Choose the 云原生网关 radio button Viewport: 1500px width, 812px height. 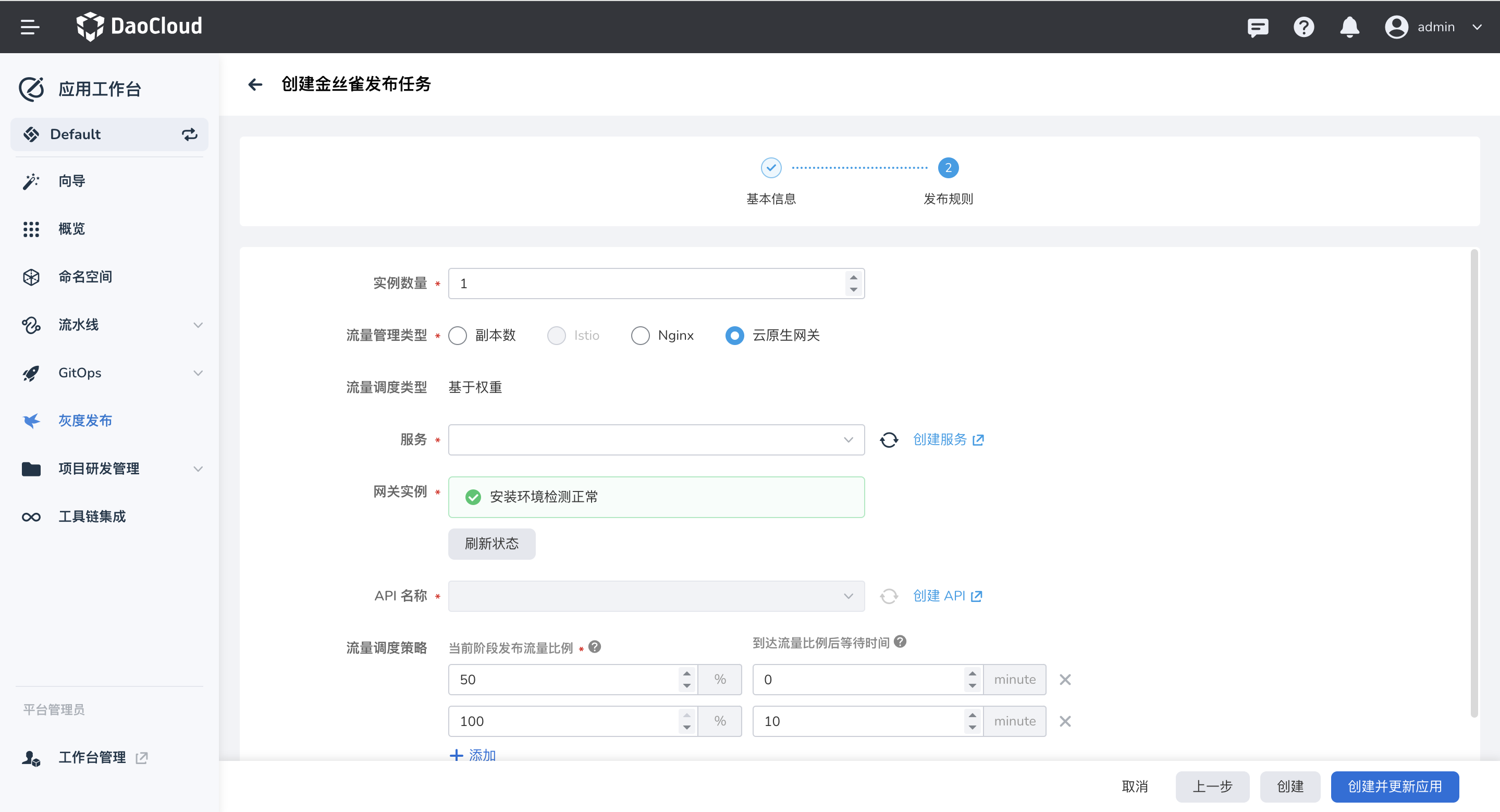(734, 335)
